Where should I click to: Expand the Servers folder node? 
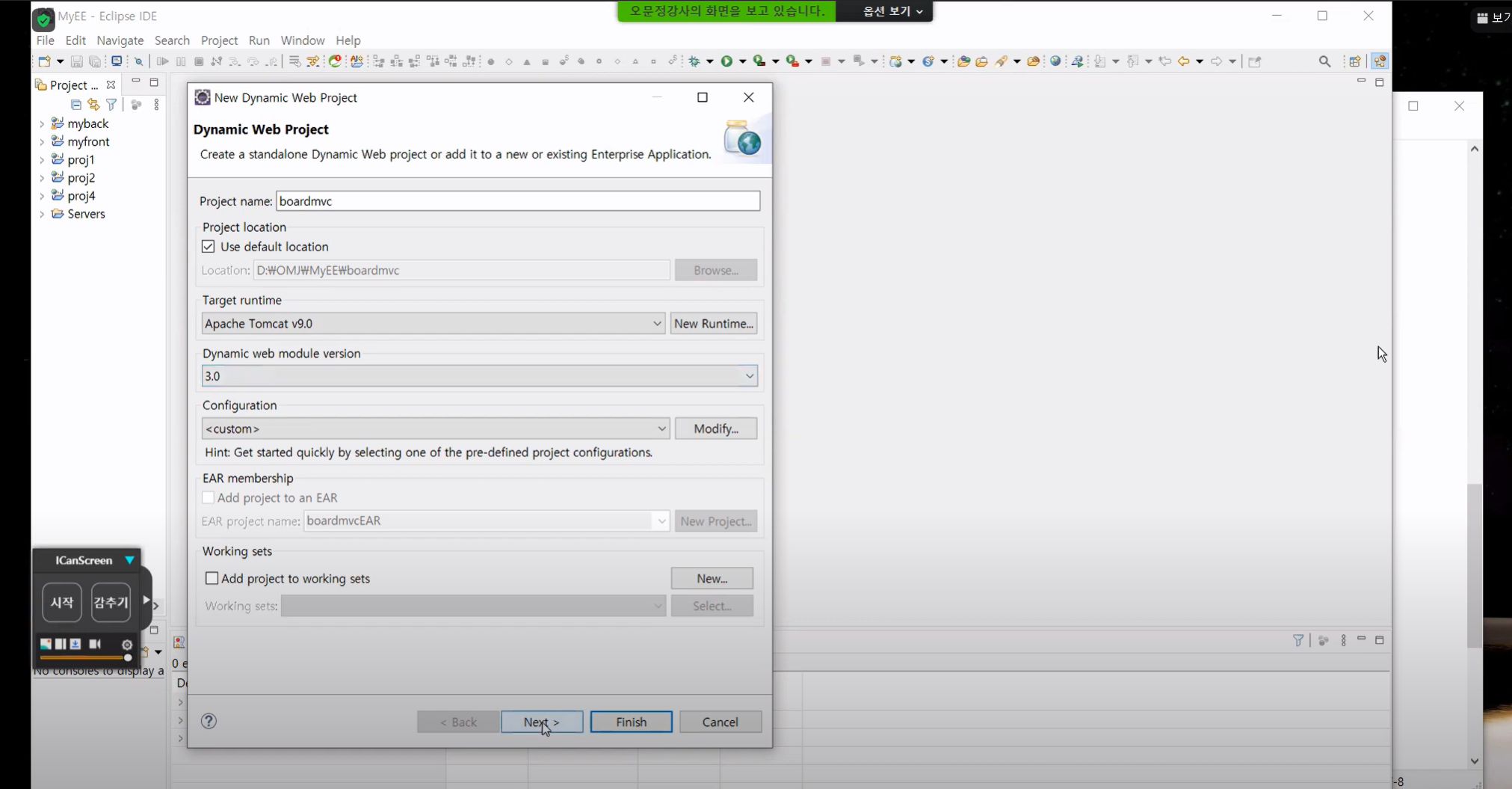pos(42,215)
